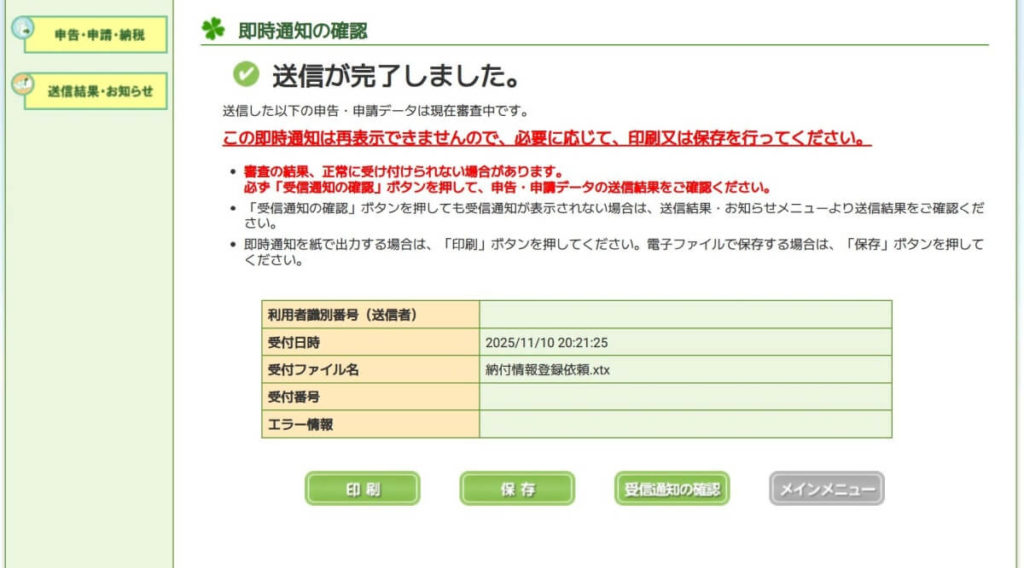1024x568 pixels.
Task: Click the 送信が完了しました。 heading
Action: click(x=396, y=76)
